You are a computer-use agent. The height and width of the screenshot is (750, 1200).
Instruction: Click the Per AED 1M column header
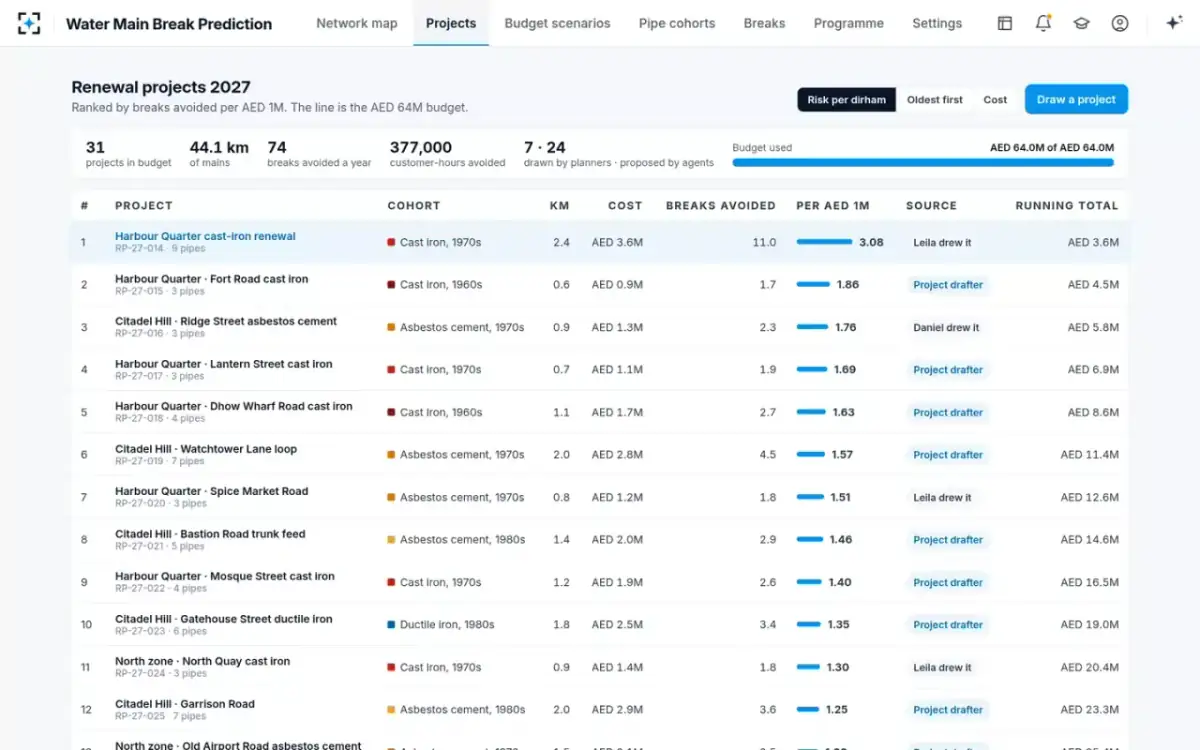[833, 206]
